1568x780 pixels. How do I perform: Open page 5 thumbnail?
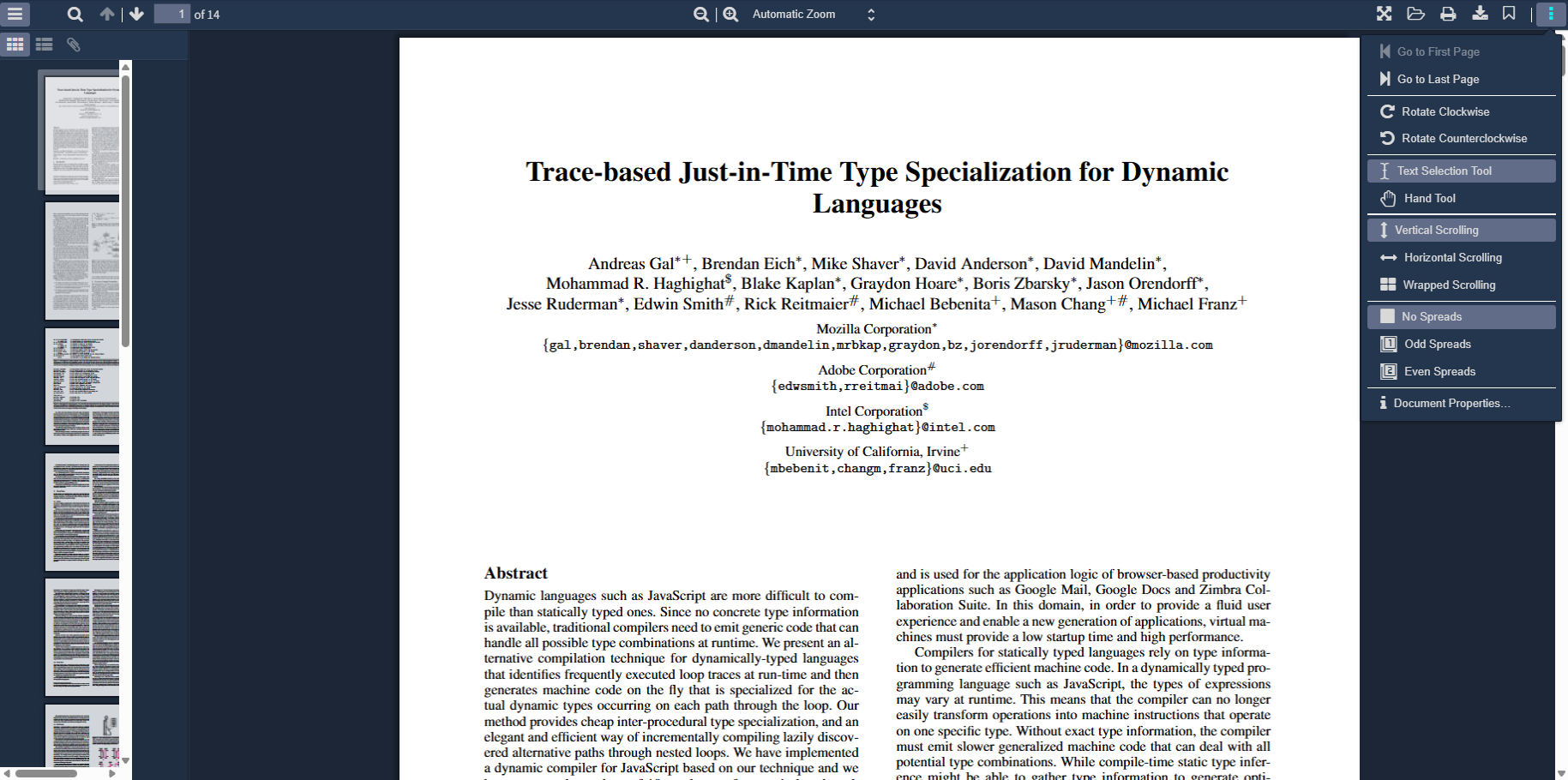(x=82, y=637)
